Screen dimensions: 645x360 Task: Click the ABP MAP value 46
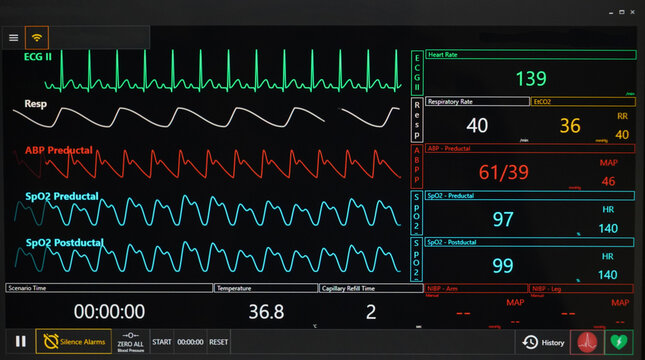(608, 181)
